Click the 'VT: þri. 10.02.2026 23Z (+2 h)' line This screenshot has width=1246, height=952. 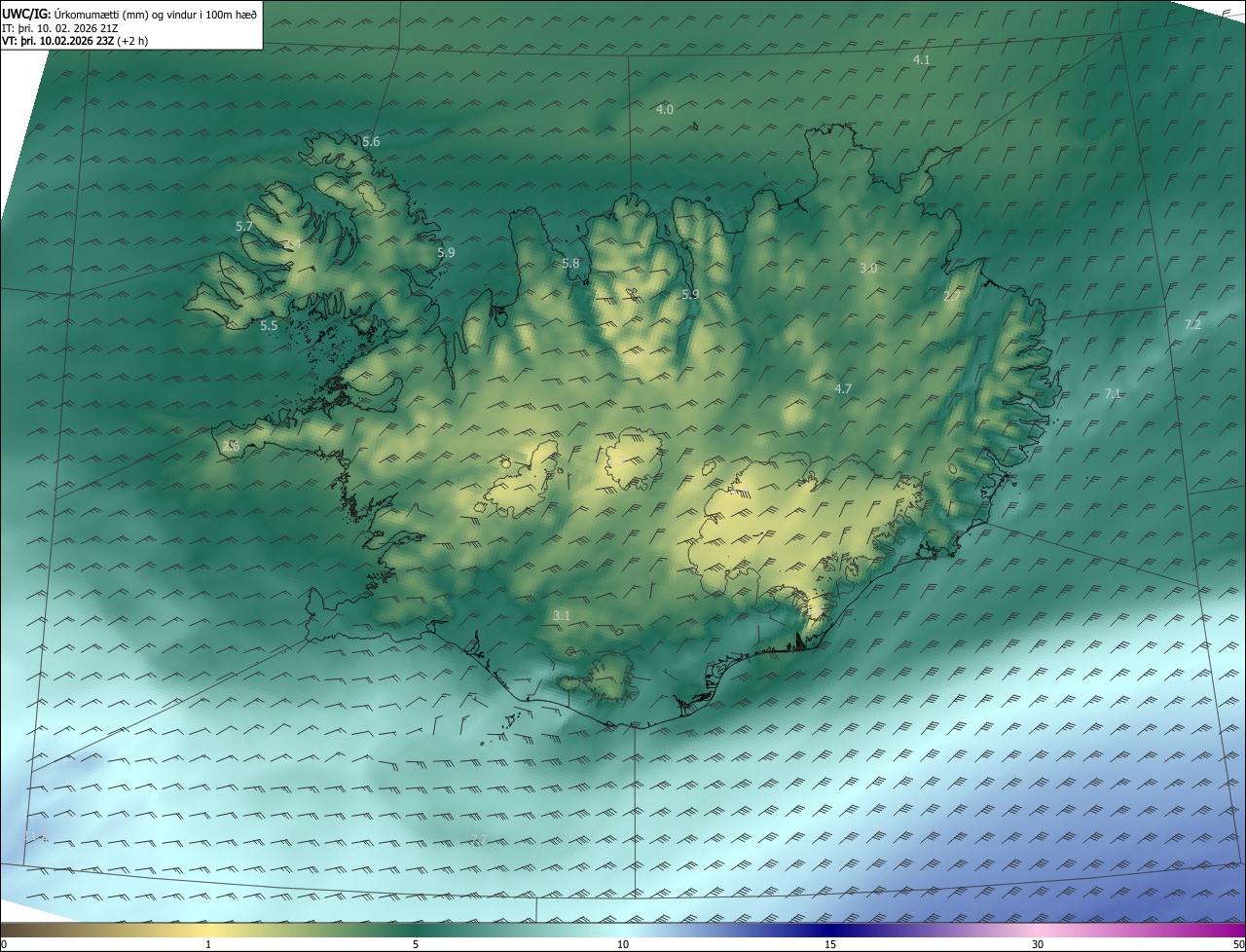pyautogui.click(x=74, y=42)
